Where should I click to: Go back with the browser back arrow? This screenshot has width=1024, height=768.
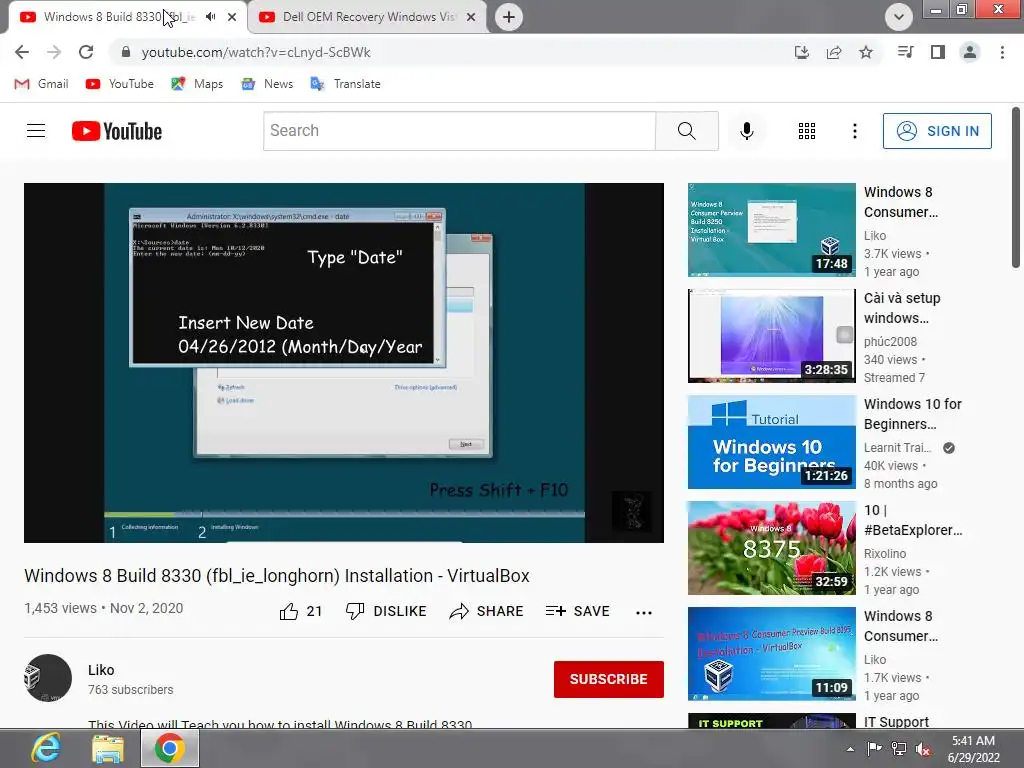coord(22,52)
